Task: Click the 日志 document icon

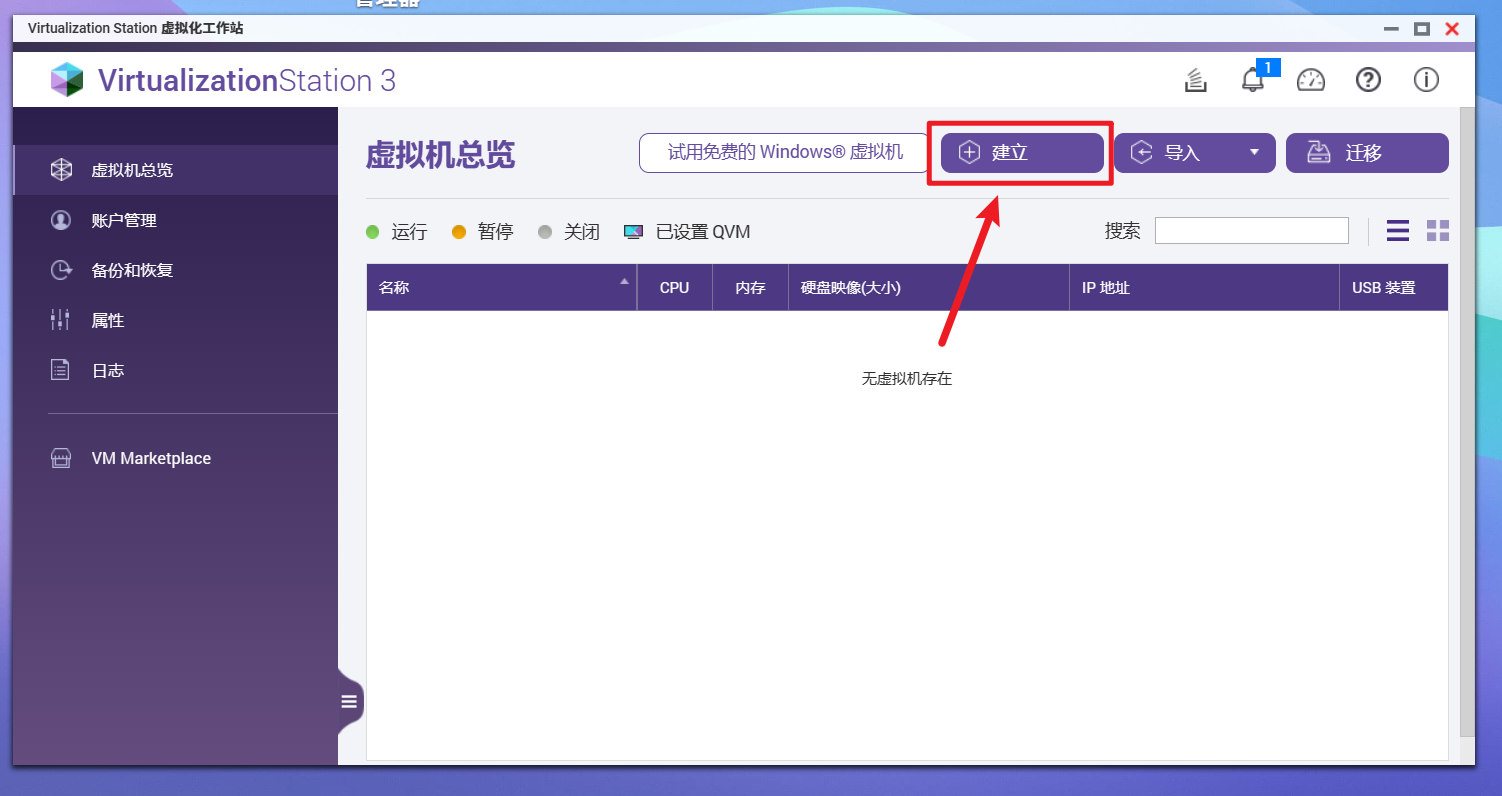Action: click(61, 370)
